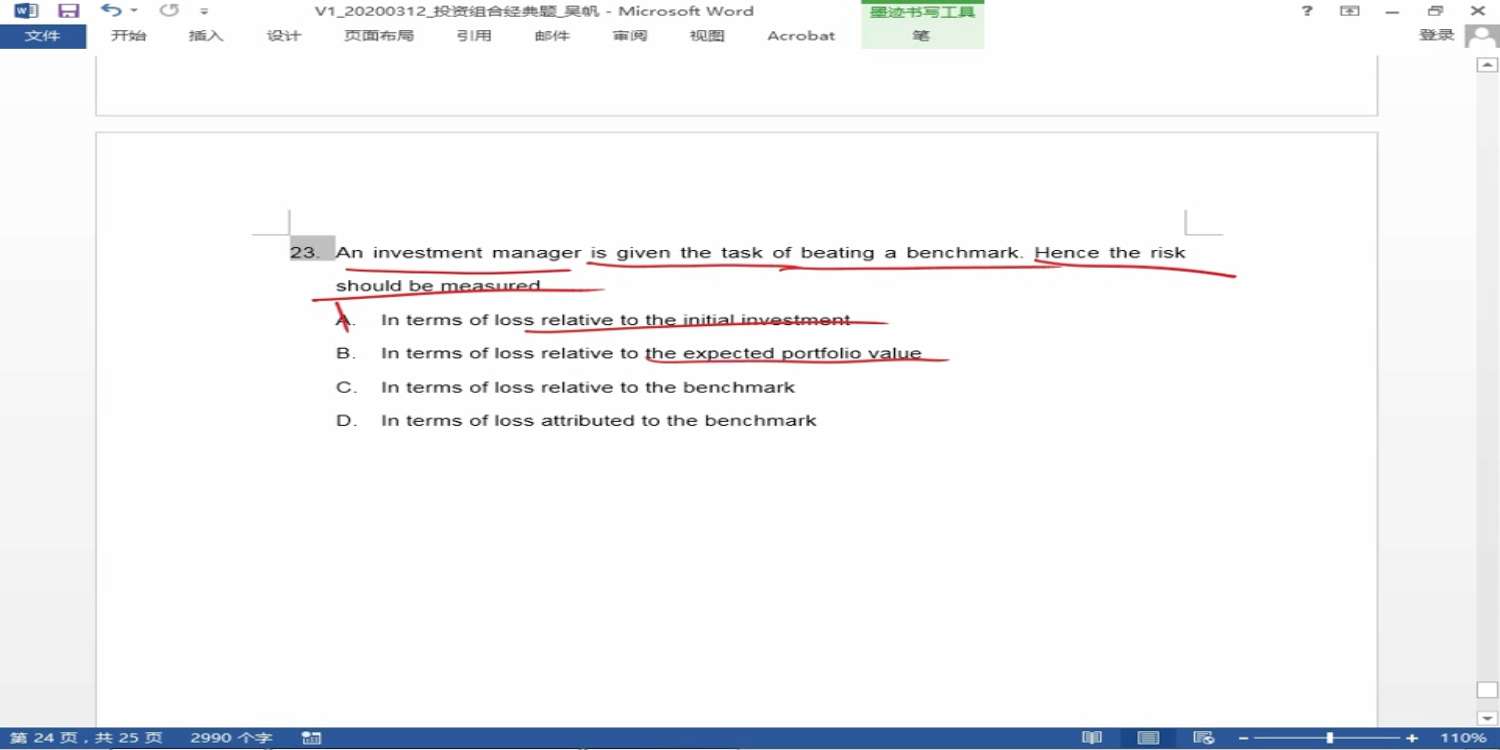The image size is (1500, 750).
Task: Click option D 'loss attributed to the benchmark'
Action: (x=655, y=421)
